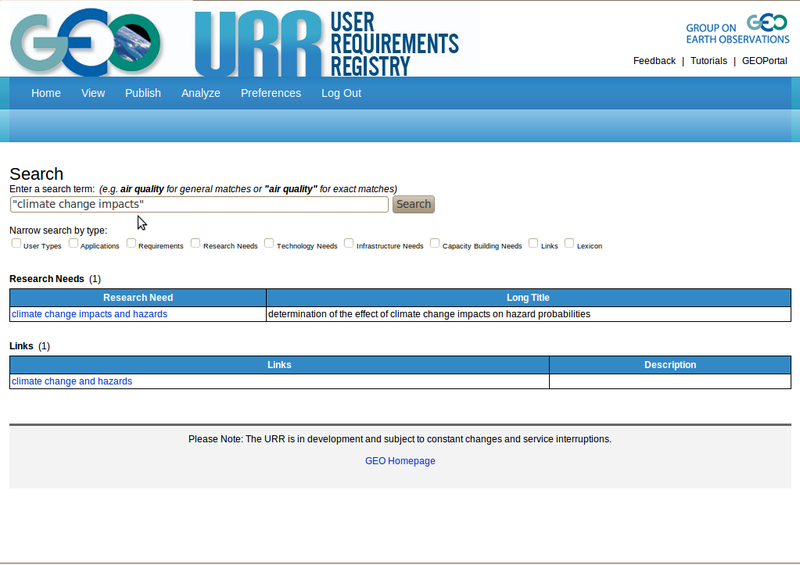Viewport: 800px width, 565px height.
Task: Click the Group on Earth Observations logo
Action: click(737, 29)
